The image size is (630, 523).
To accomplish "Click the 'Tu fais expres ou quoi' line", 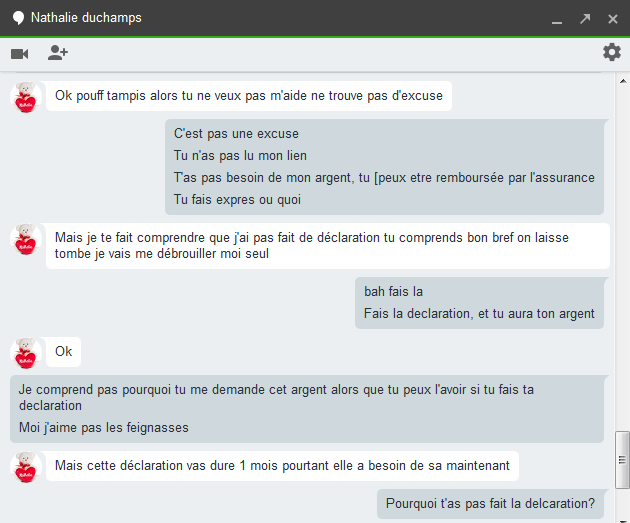I will tap(238, 199).
